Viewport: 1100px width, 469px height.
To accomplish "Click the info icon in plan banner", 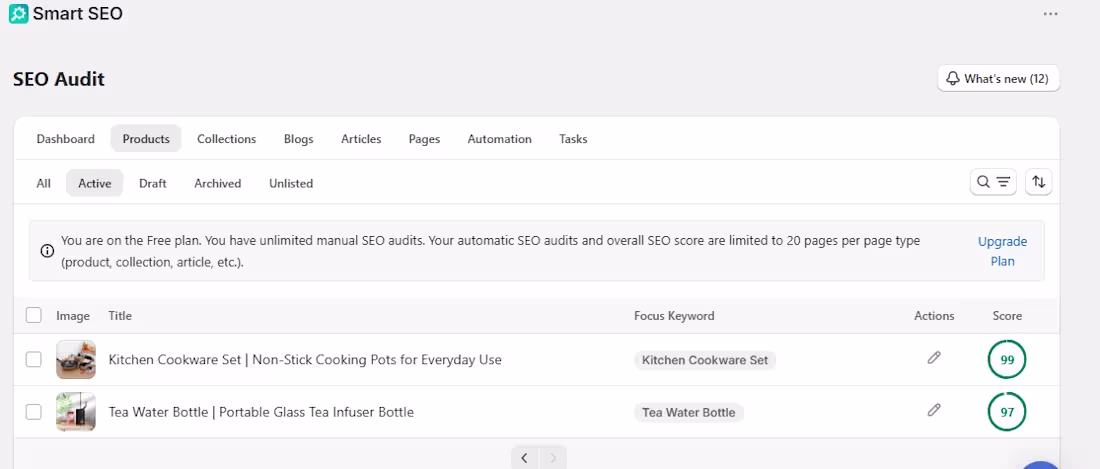I will pos(47,251).
